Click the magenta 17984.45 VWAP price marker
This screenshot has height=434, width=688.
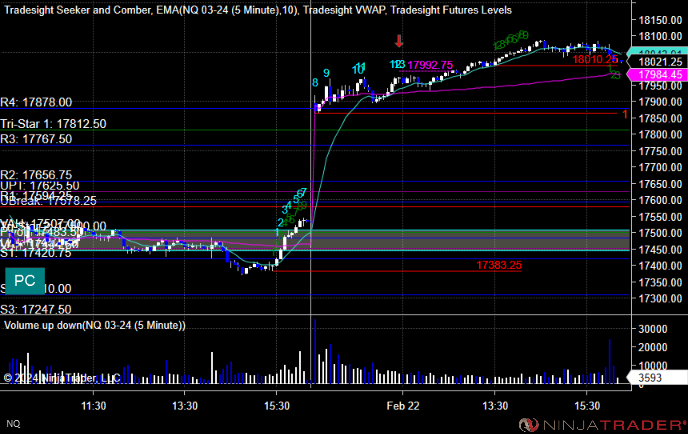tap(660, 75)
